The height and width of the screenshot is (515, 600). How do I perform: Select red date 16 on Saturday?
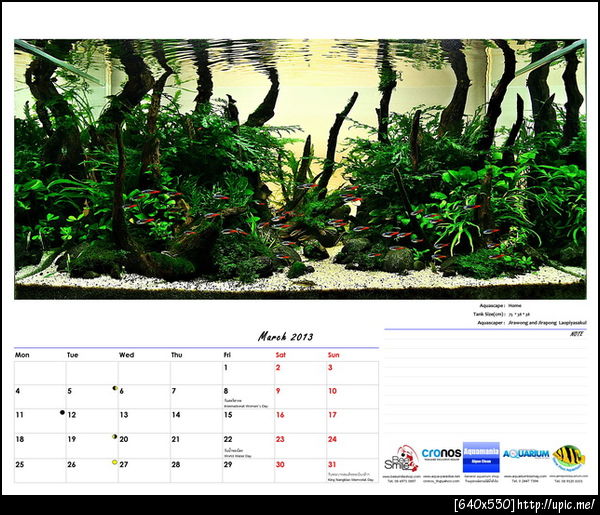click(280, 415)
